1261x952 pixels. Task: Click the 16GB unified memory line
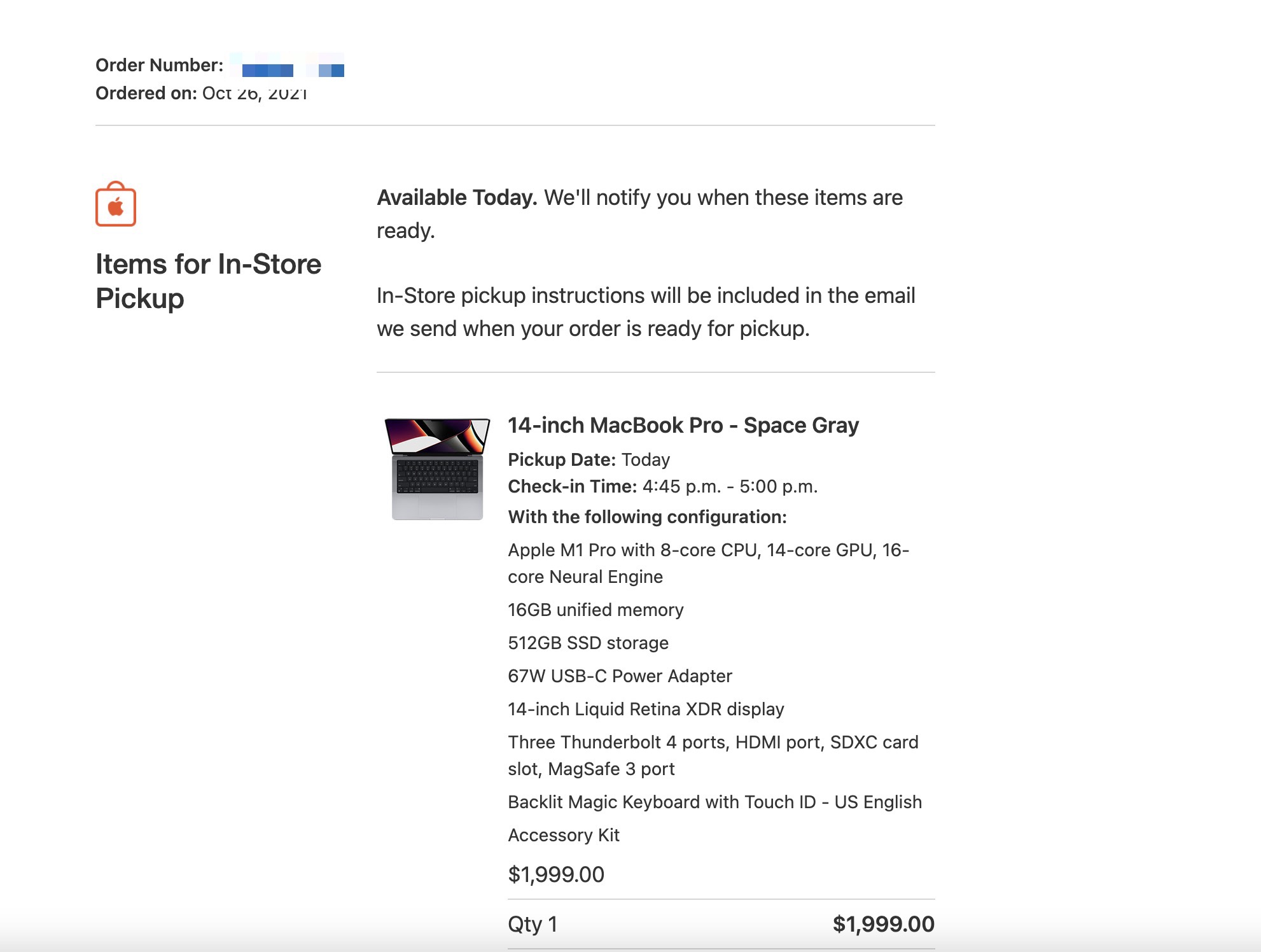pos(596,610)
